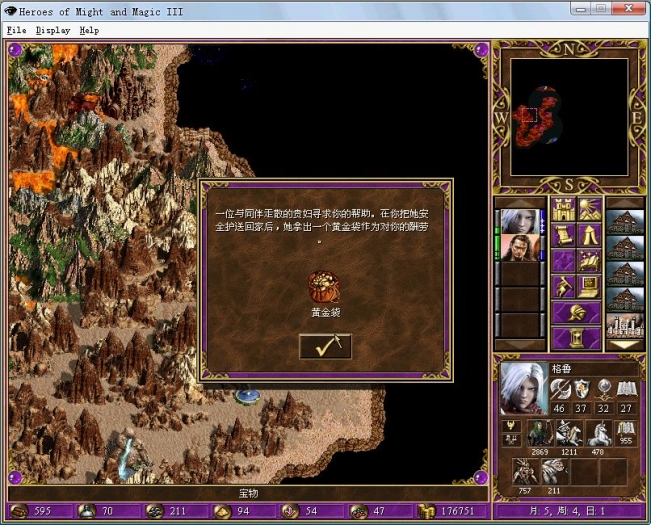Close the Heroes of Might and Magic window
Image resolution: width=651 pixels, height=525 pixels.
click(x=628, y=9)
